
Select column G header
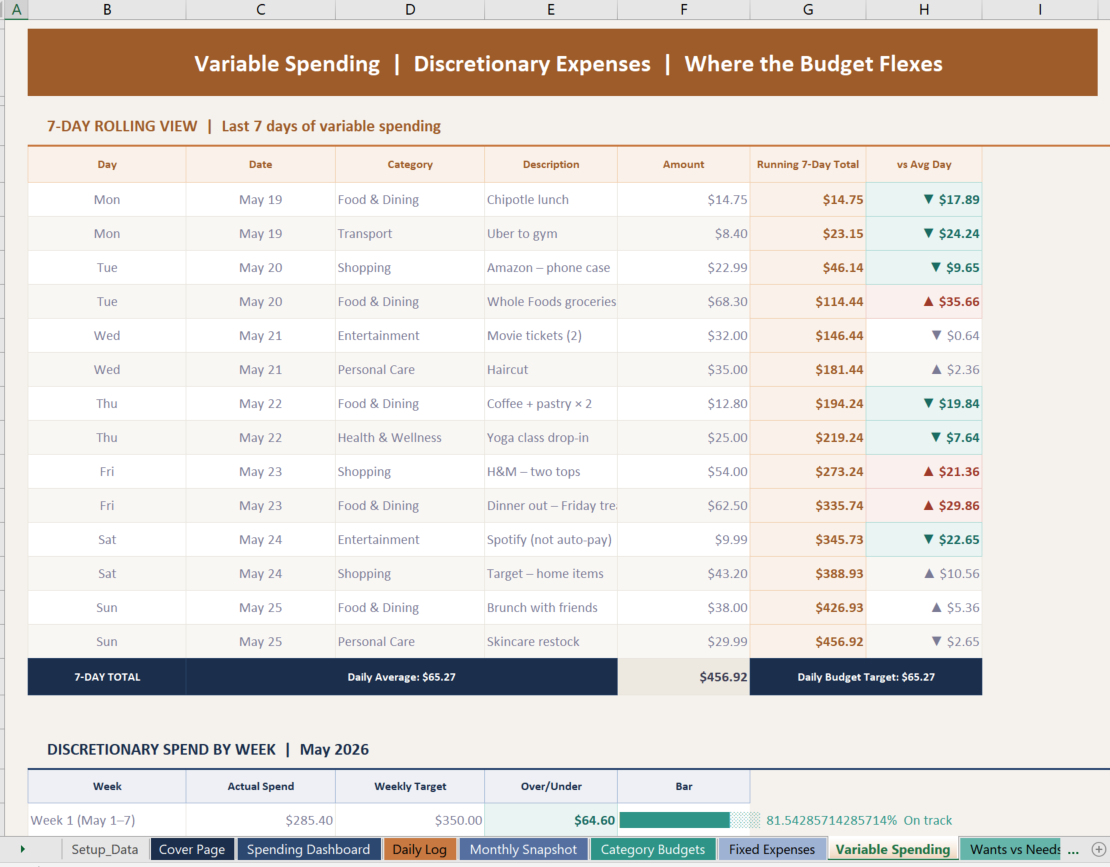pyautogui.click(x=808, y=10)
